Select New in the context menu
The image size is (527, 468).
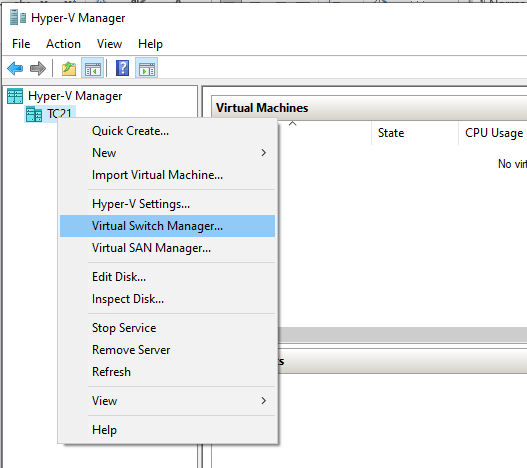point(167,153)
